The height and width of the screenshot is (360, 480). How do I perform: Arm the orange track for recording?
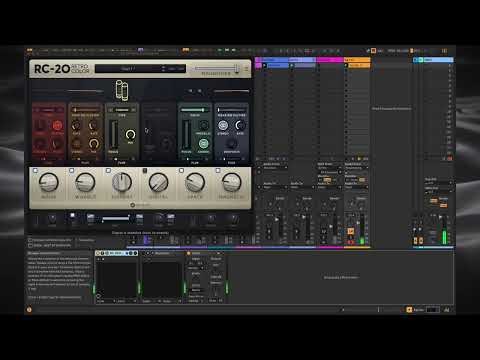coord(351,242)
